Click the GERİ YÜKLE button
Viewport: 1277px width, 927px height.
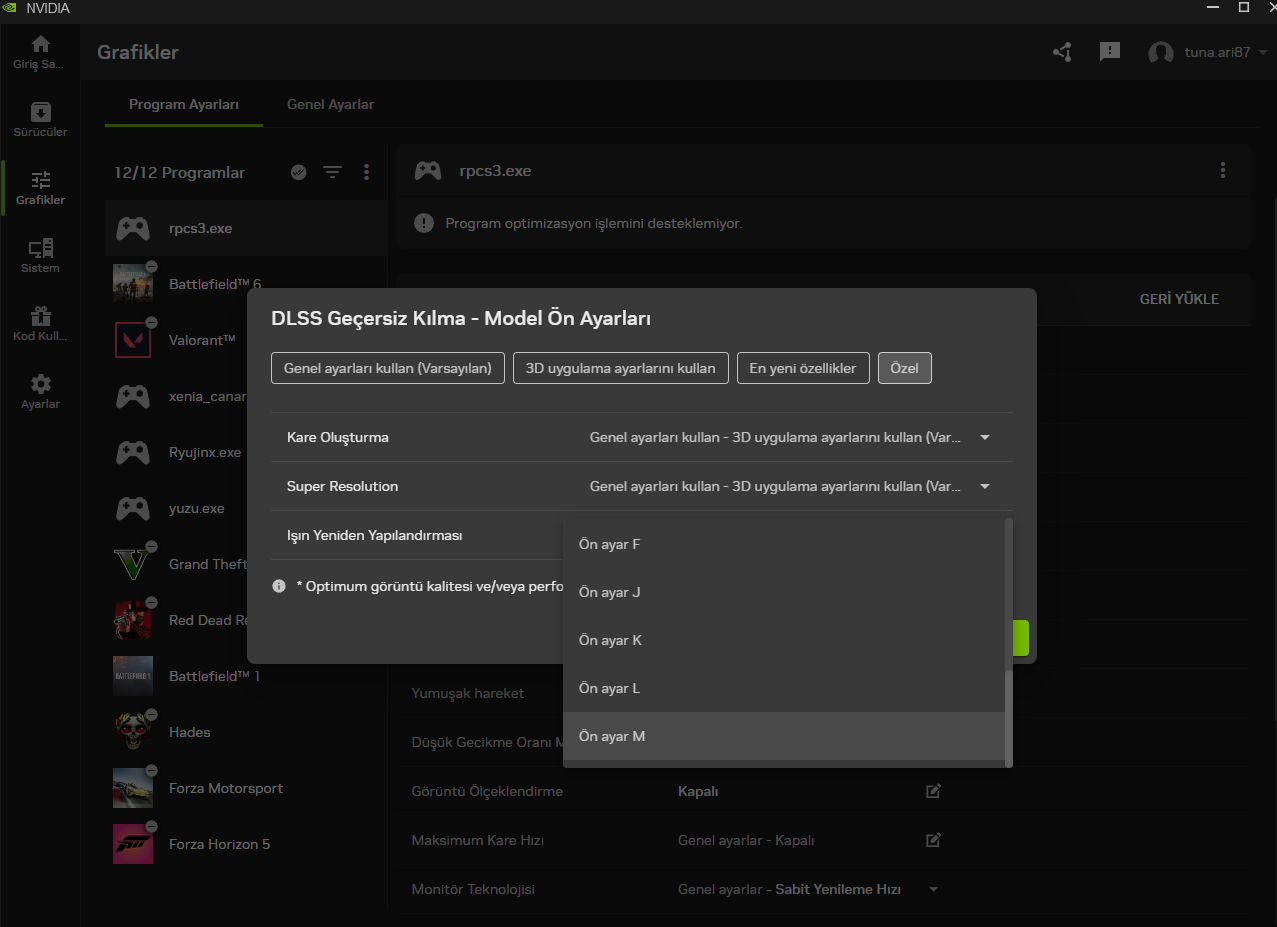(1179, 299)
